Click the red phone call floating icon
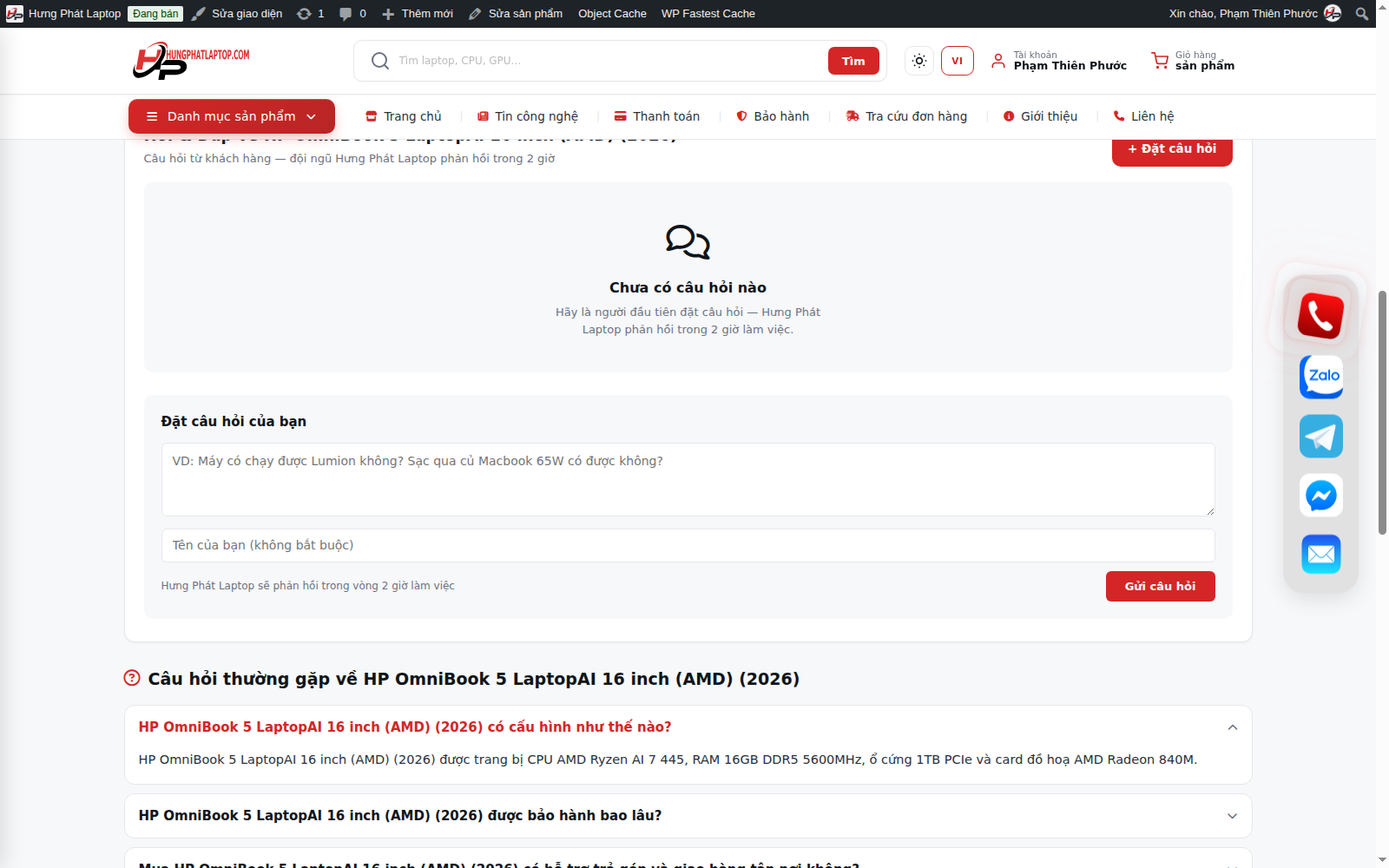The image size is (1389, 868). (x=1320, y=315)
